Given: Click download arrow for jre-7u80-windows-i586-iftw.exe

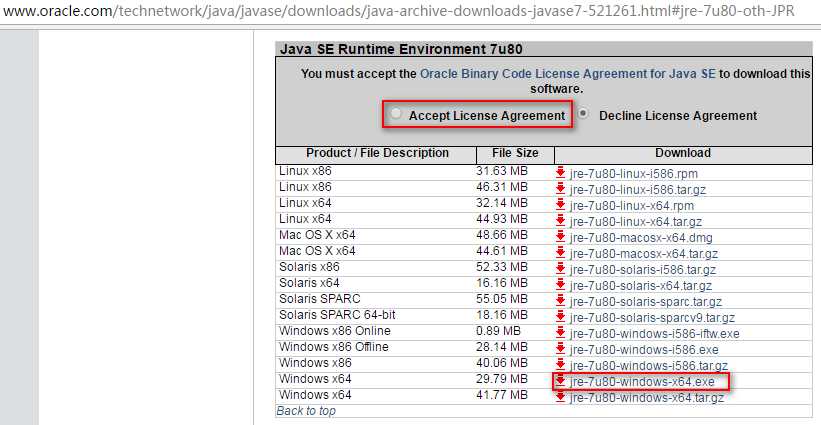Looking at the screenshot, I should tap(560, 333).
